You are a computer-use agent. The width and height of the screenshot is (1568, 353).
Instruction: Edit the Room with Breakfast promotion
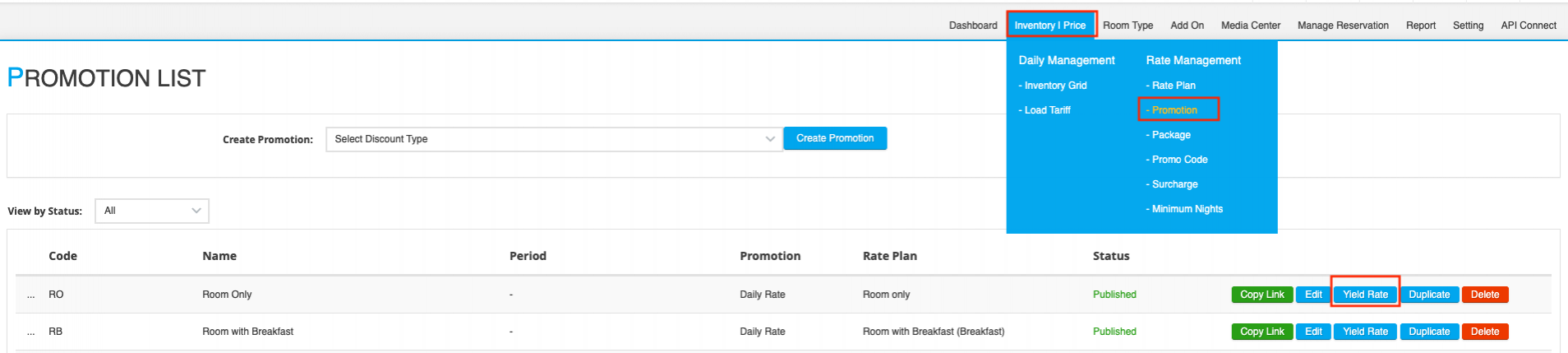(x=1313, y=332)
